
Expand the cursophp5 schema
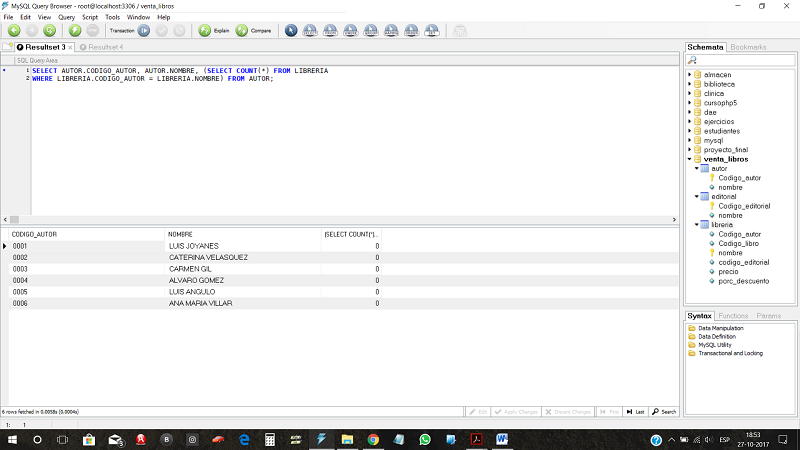tap(690, 103)
